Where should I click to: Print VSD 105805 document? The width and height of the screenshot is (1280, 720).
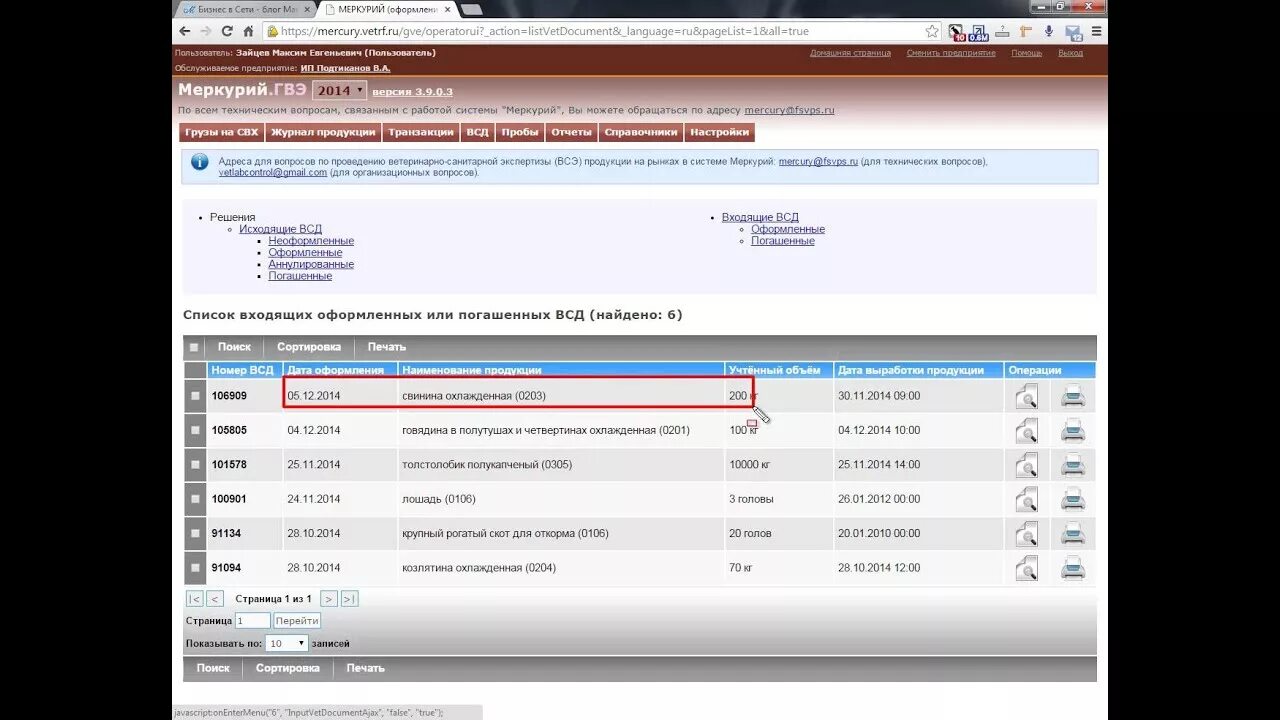[x=1073, y=431]
